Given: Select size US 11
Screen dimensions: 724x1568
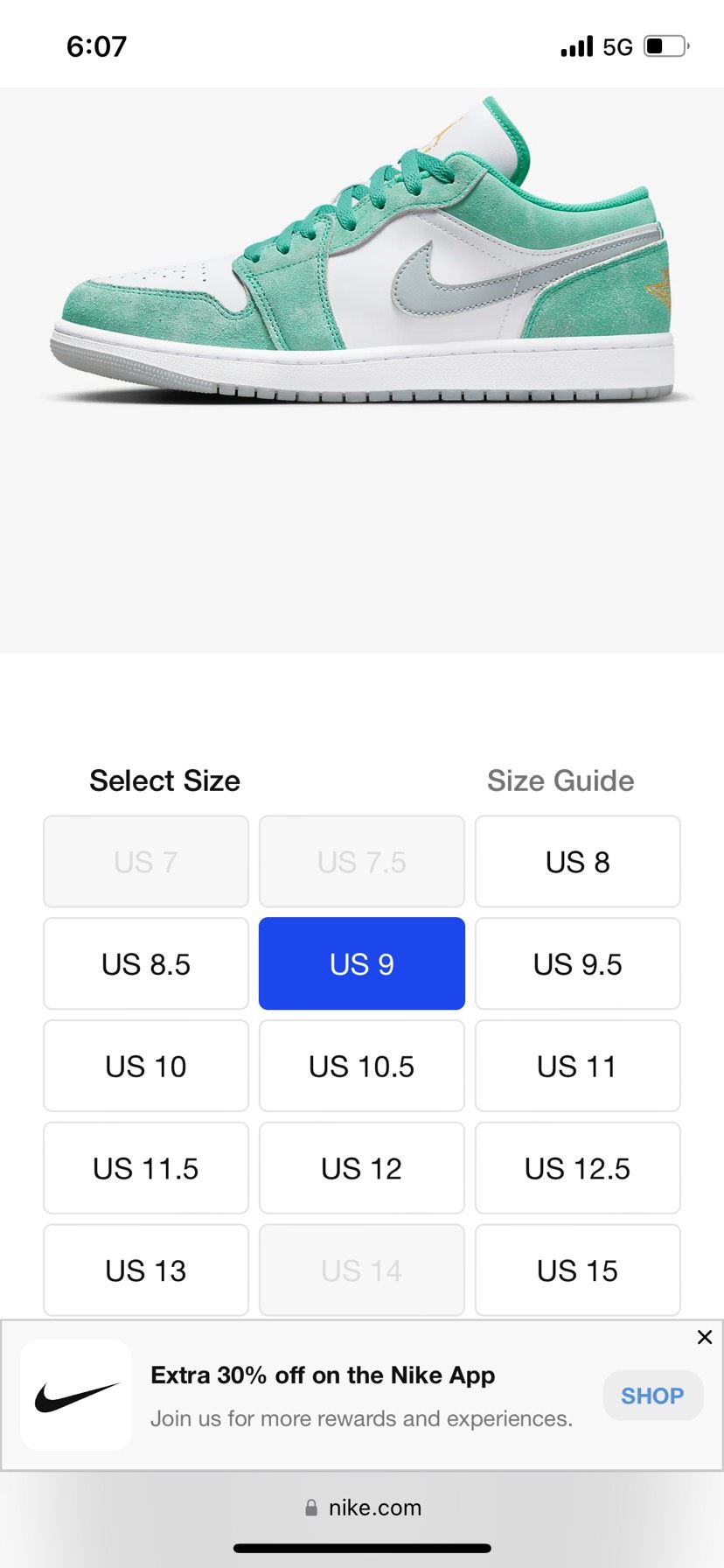Looking at the screenshot, I should 577,1067.
